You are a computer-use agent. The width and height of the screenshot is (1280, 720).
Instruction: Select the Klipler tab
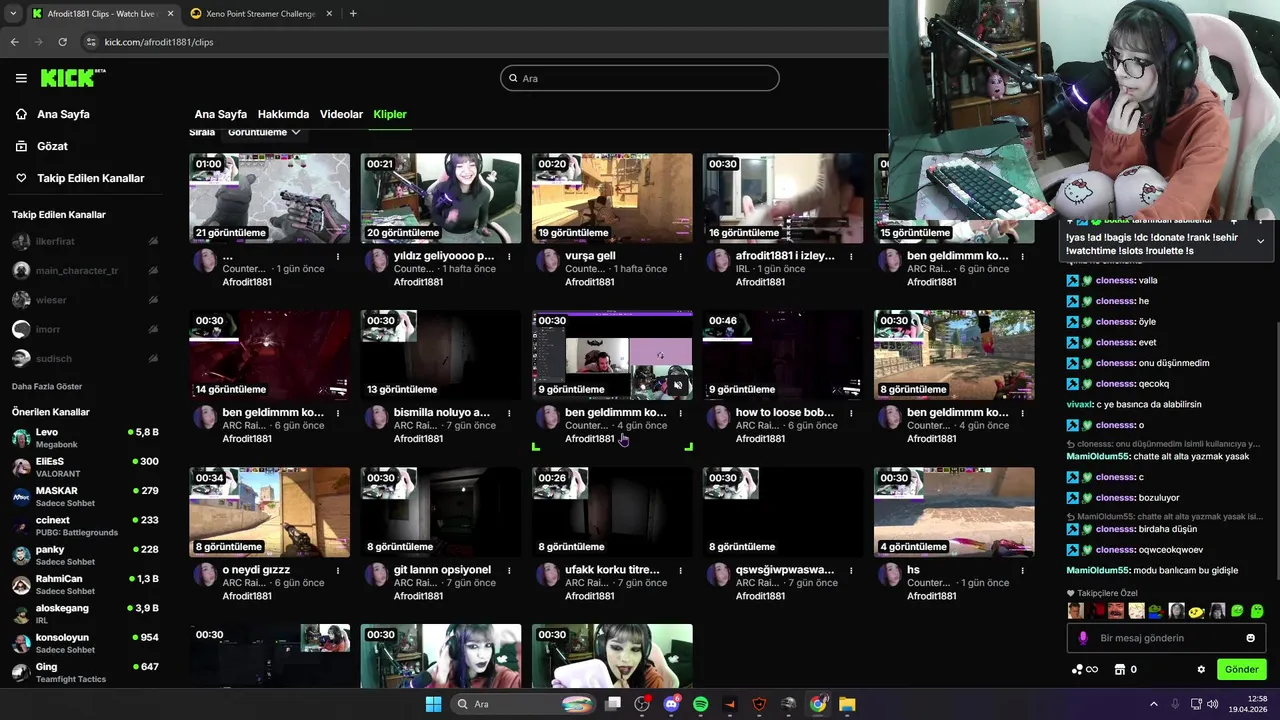[390, 114]
